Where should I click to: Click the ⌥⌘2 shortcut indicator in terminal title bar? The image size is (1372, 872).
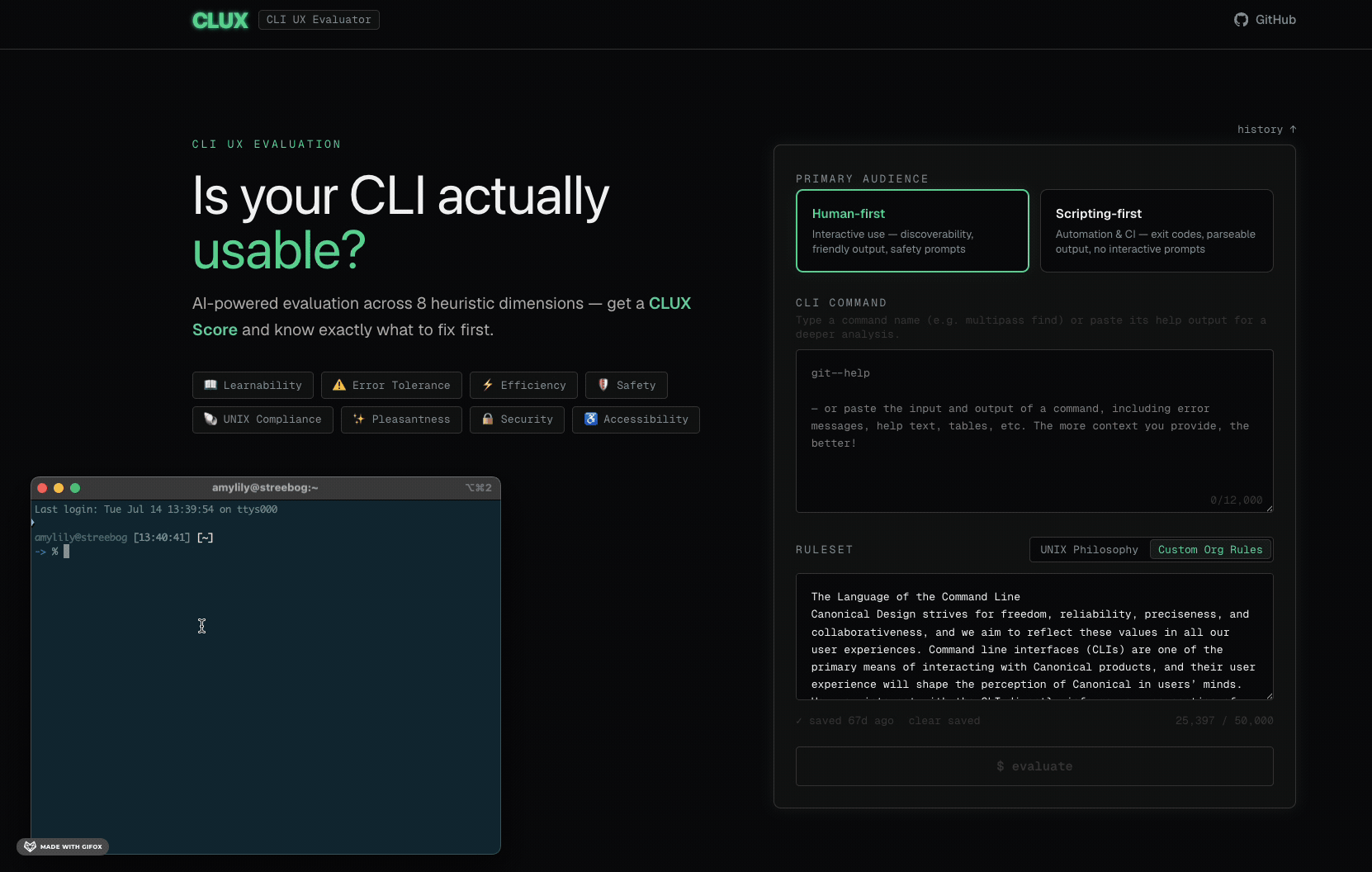(x=479, y=488)
